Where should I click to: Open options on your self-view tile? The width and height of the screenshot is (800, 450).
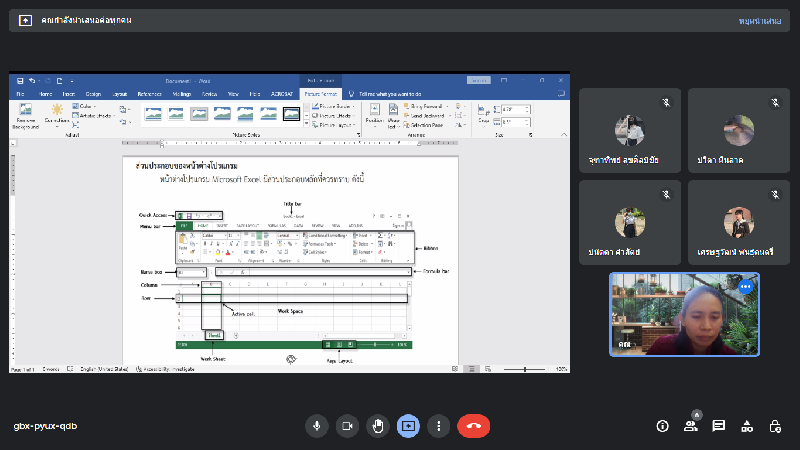click(745, 286)
